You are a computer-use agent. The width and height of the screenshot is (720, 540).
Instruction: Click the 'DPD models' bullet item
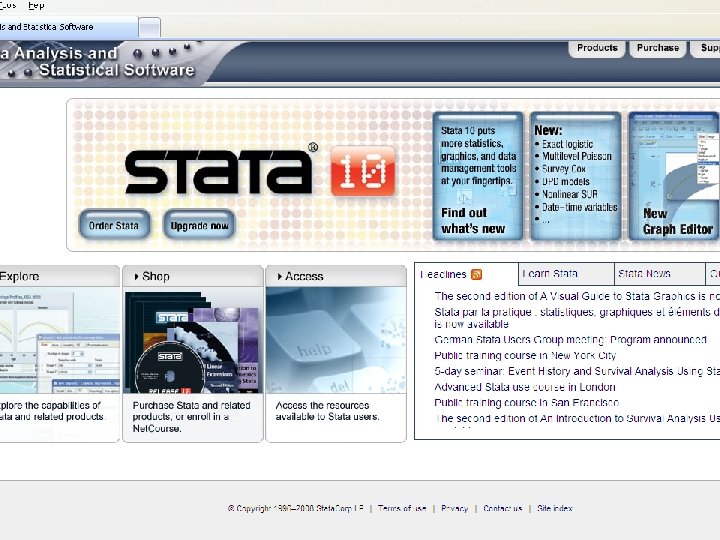pos(565,182)
